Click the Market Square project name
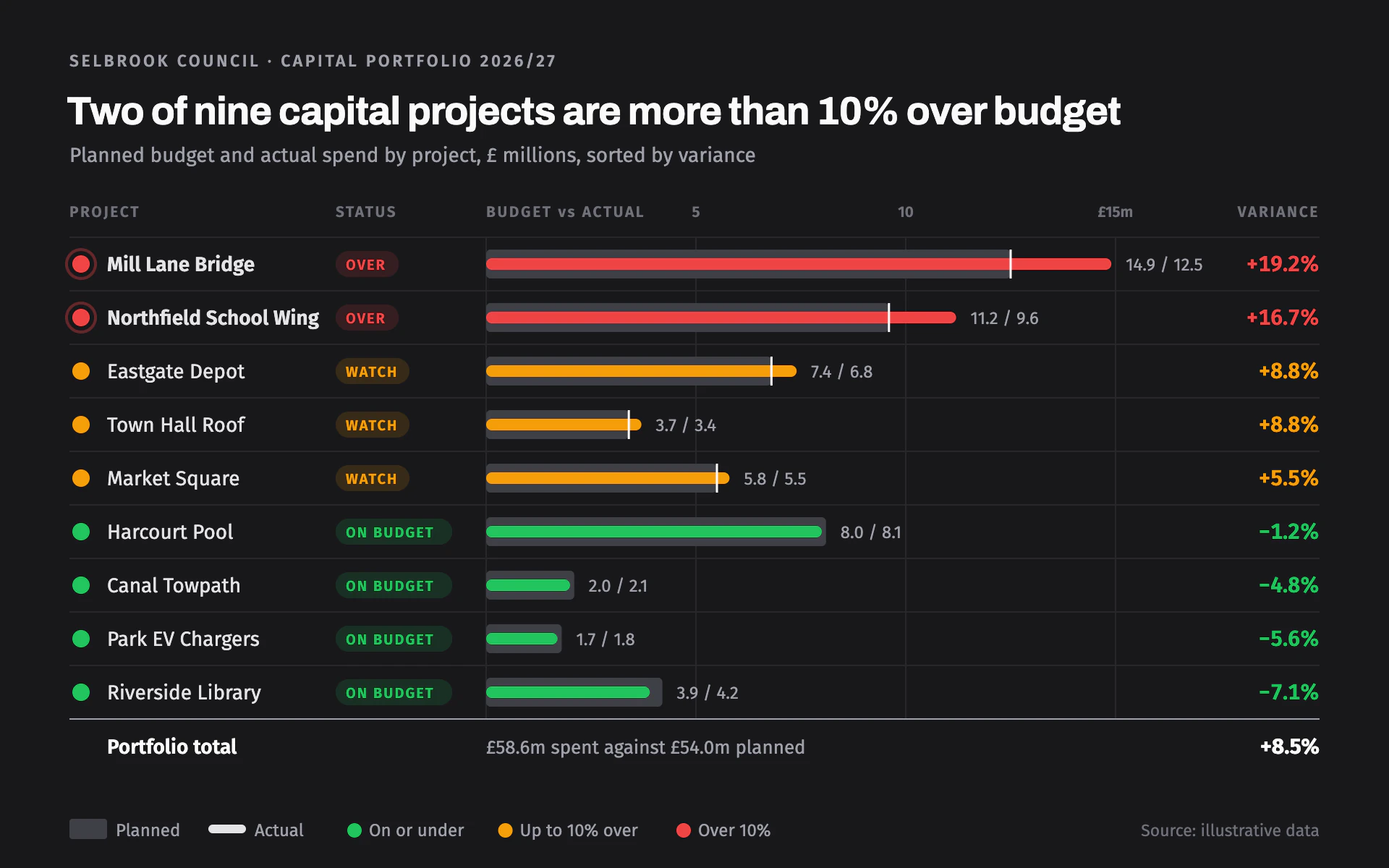Viewport: 1389px width, 868px height. (x=173, y=478)
